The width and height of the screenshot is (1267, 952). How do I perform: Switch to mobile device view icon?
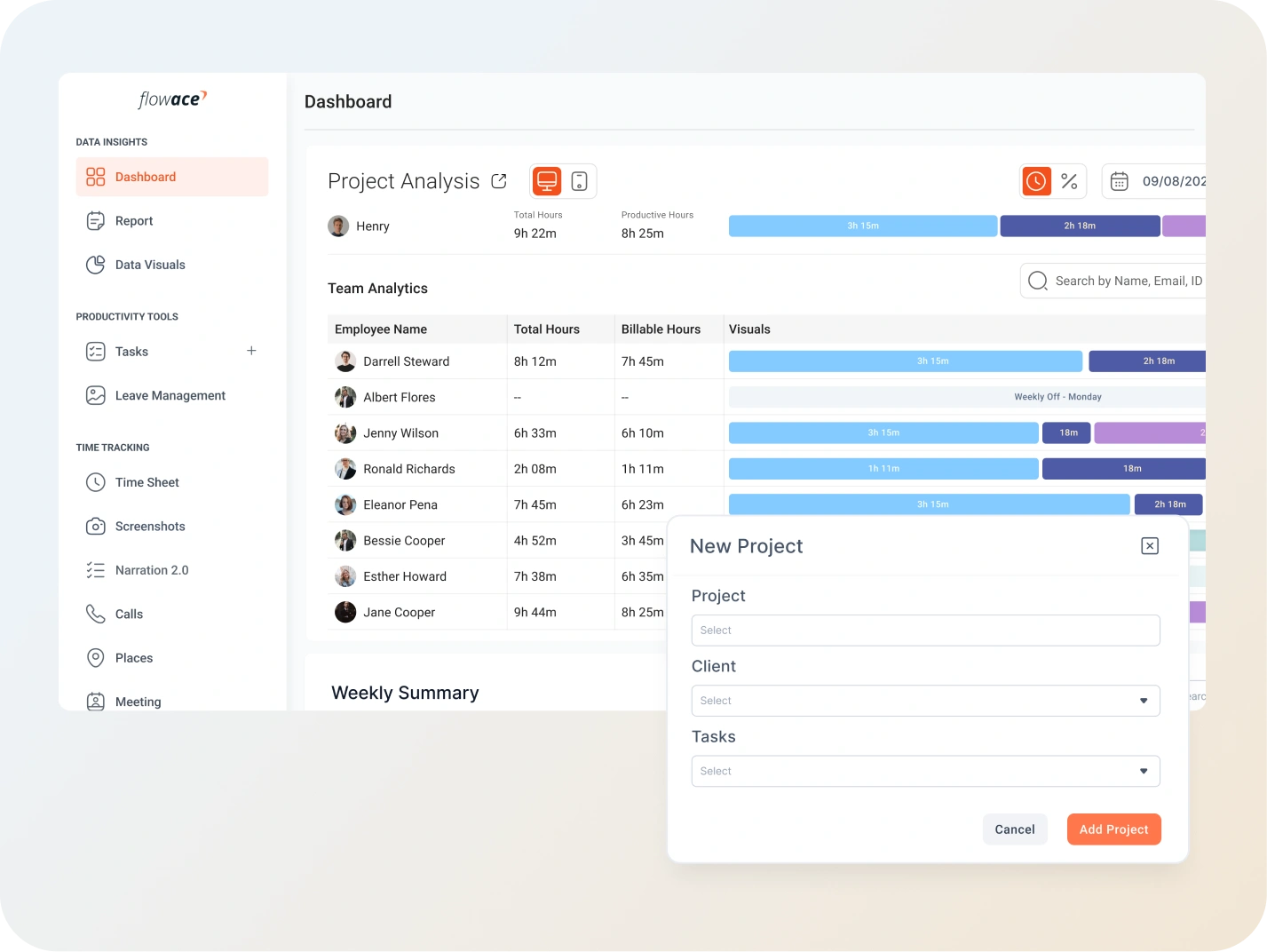point(579,181)
